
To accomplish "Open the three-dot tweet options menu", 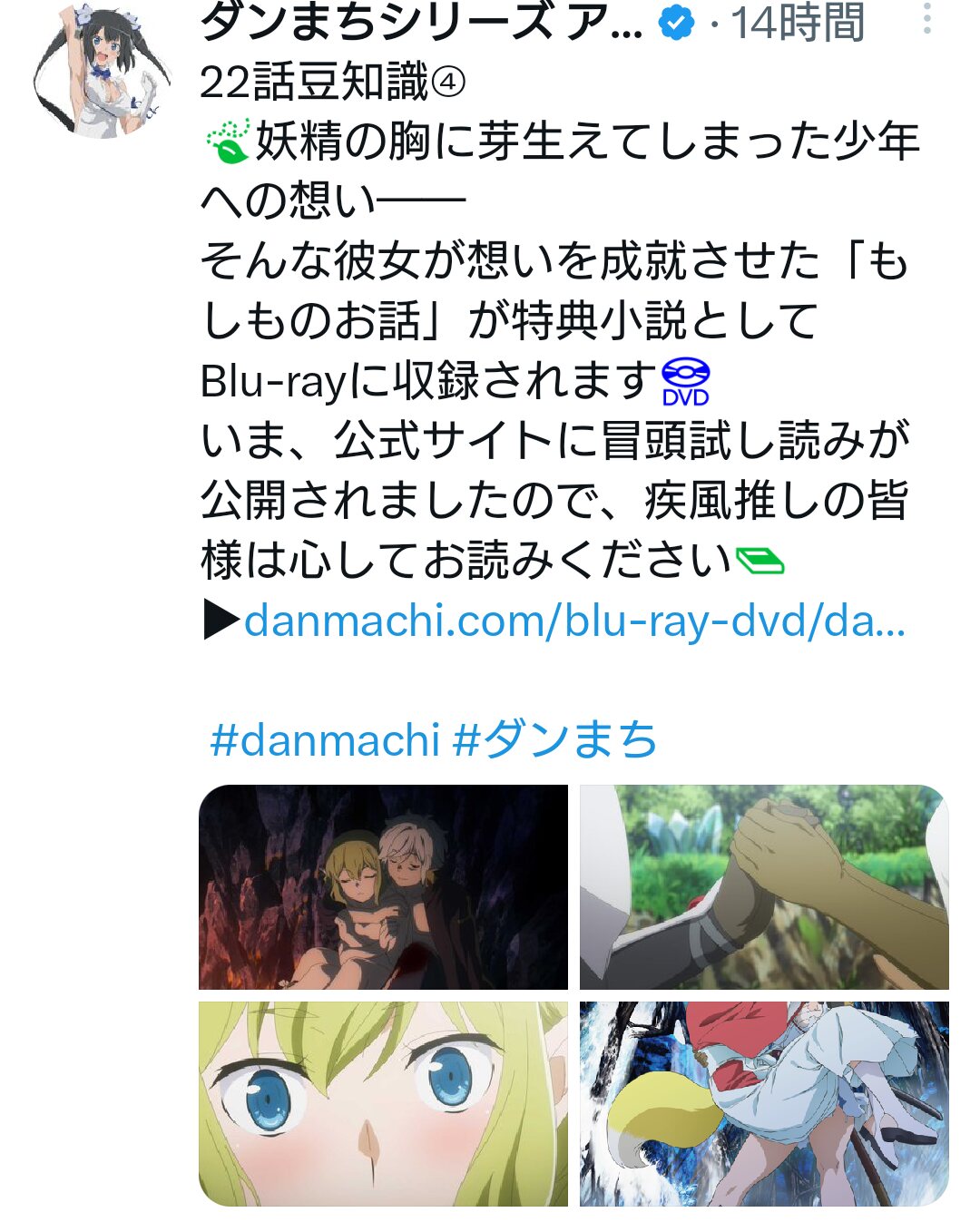I will [926, 18].
